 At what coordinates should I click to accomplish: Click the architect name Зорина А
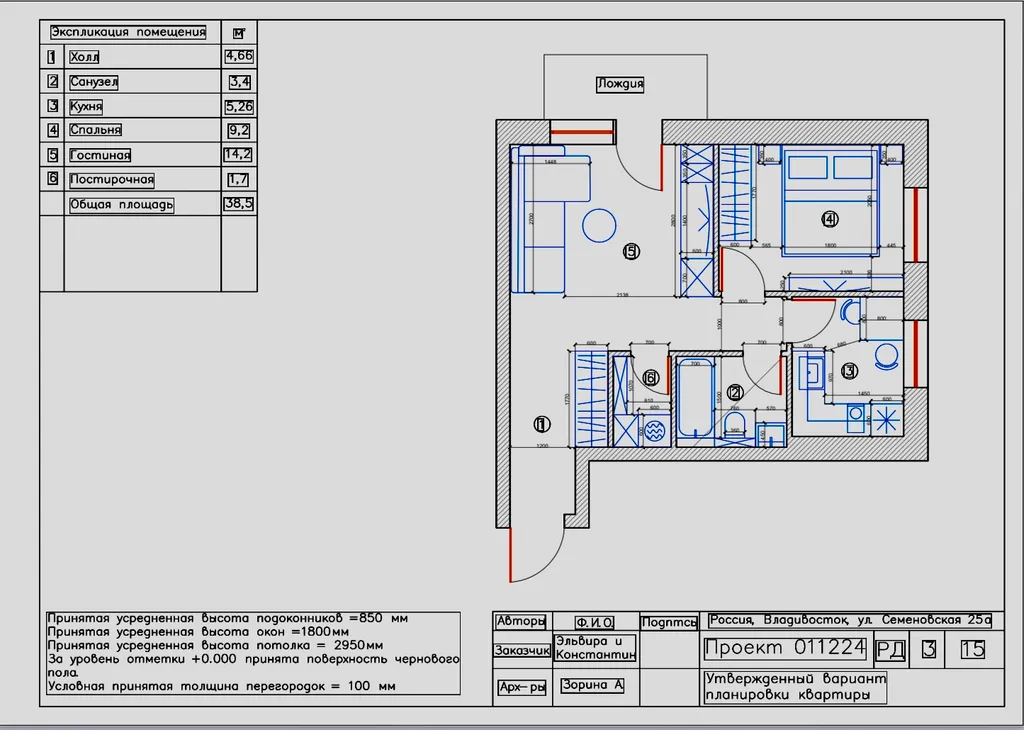[592, 686]
